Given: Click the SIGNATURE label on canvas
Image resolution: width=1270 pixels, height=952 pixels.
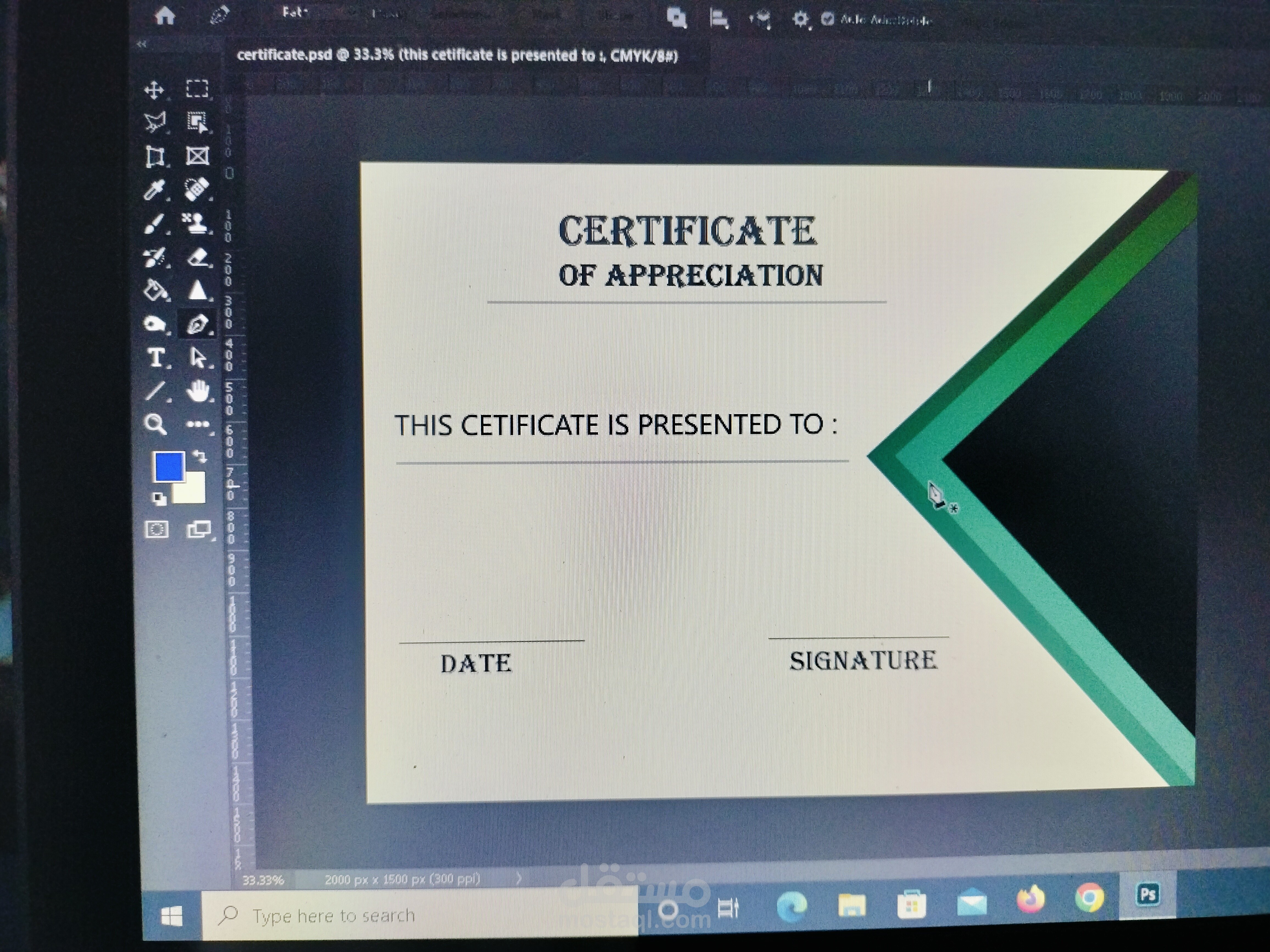Looking at the screenshot, I should [863, 660].
